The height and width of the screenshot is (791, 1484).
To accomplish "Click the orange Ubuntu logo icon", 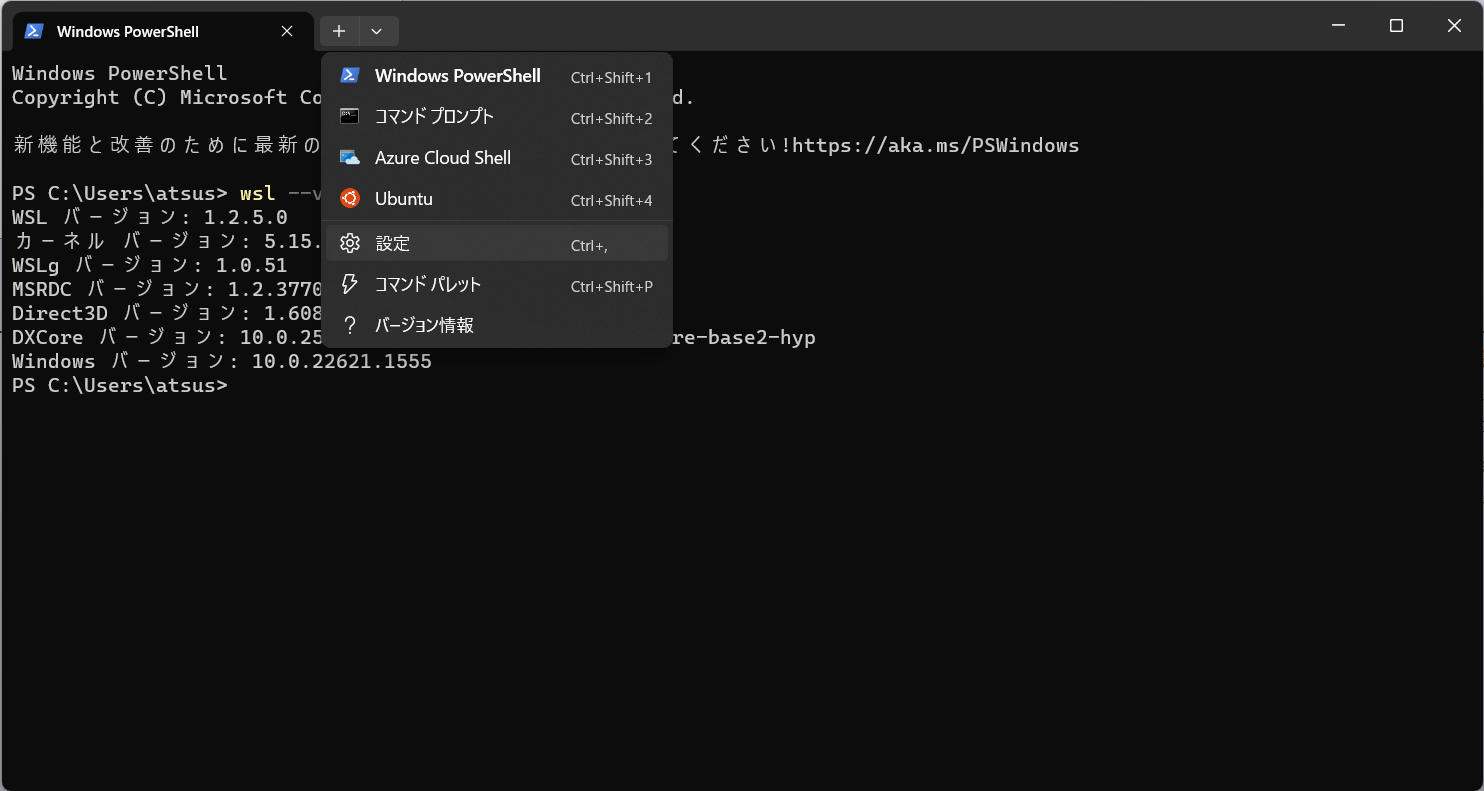I will [350, 199].
